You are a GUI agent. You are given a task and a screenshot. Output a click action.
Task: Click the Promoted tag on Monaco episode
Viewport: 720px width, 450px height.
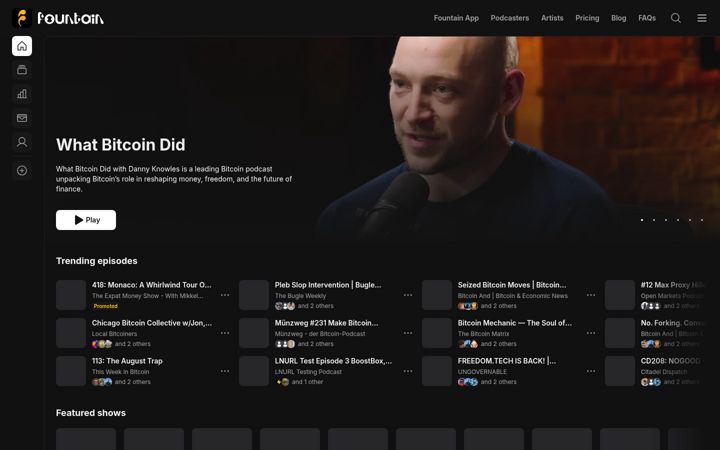(x=106, y=306)
